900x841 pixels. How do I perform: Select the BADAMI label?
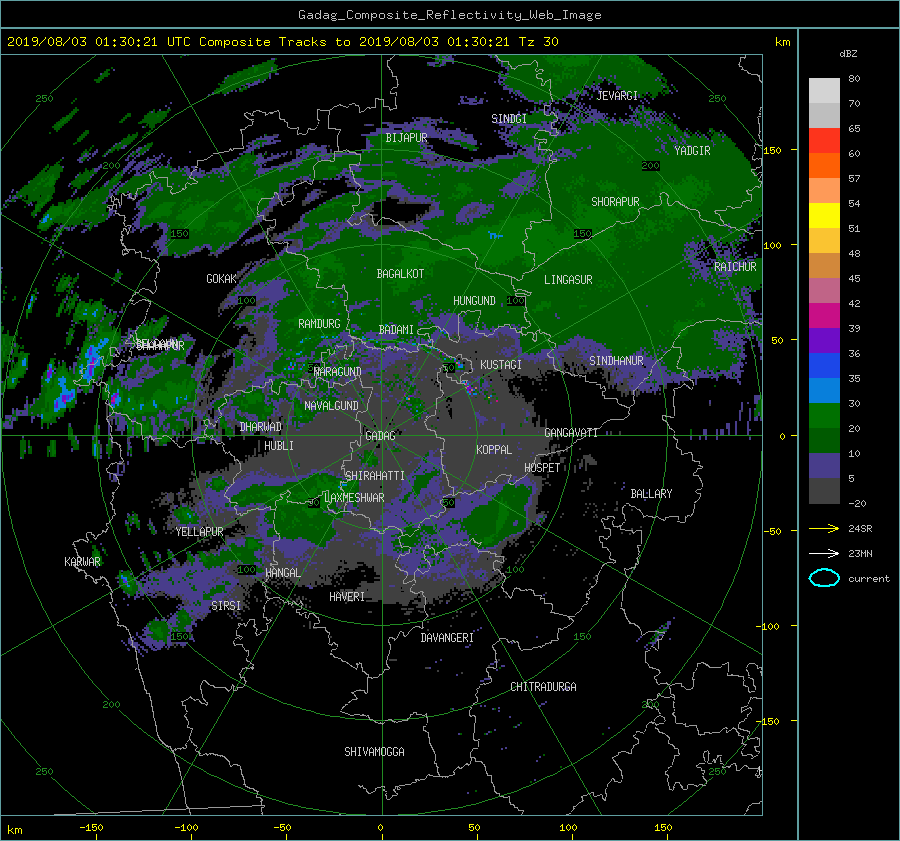(396, 330)
